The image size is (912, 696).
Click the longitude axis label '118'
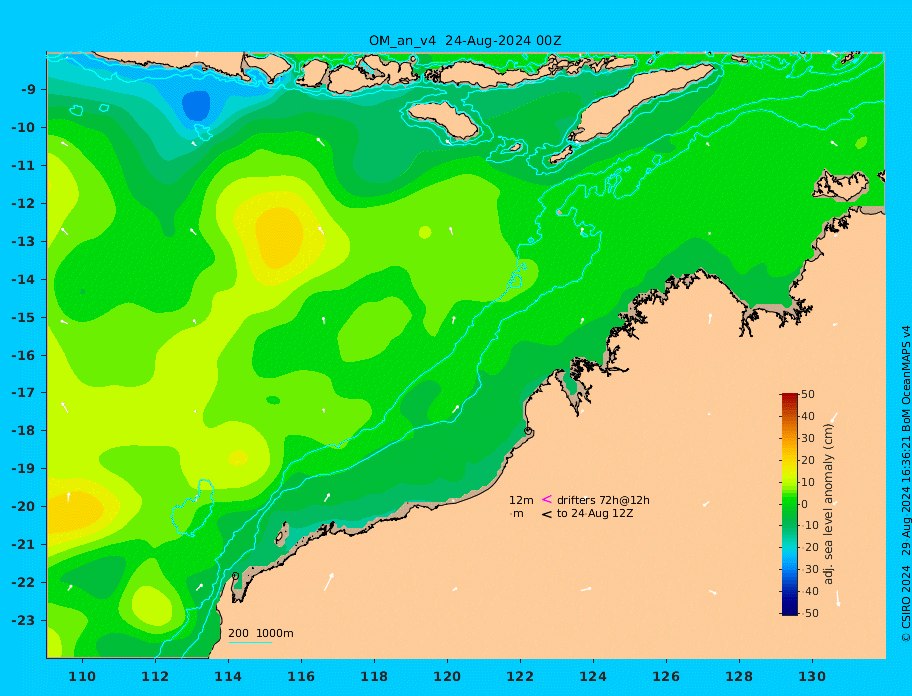pyautogui.click(x=374, y=677)
